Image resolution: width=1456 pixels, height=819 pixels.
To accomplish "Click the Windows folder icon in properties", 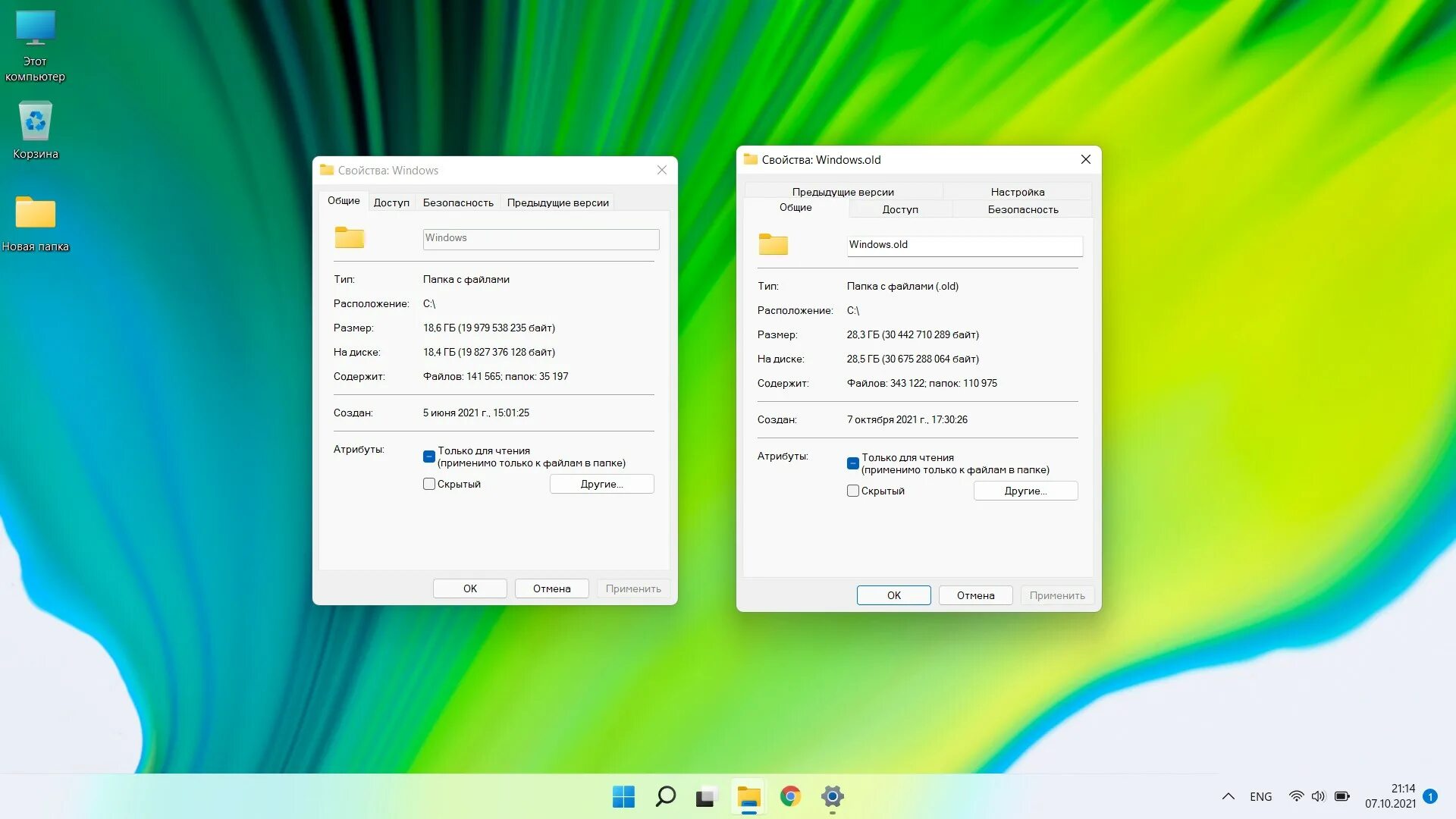I will pos(350,237).
